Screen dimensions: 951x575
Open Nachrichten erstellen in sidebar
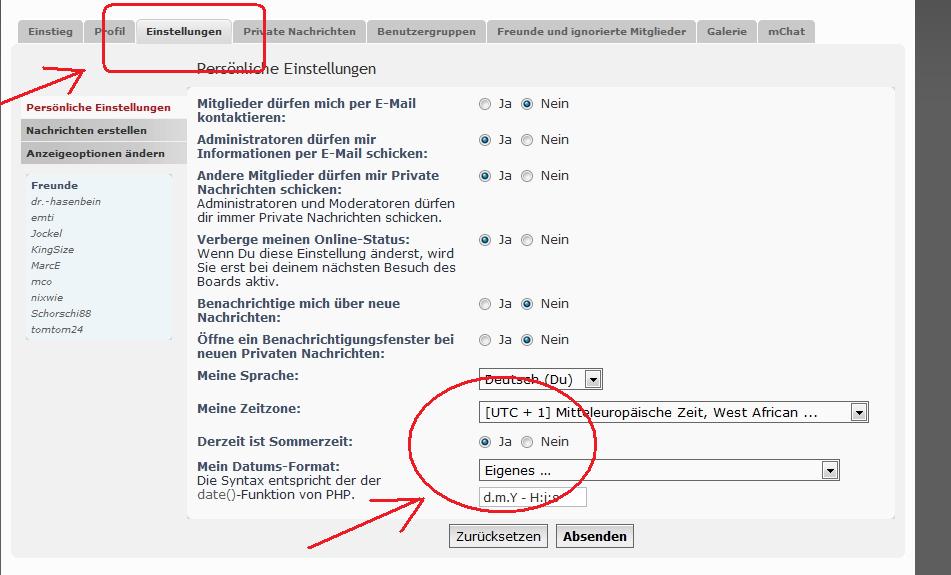tap(87, 131)
